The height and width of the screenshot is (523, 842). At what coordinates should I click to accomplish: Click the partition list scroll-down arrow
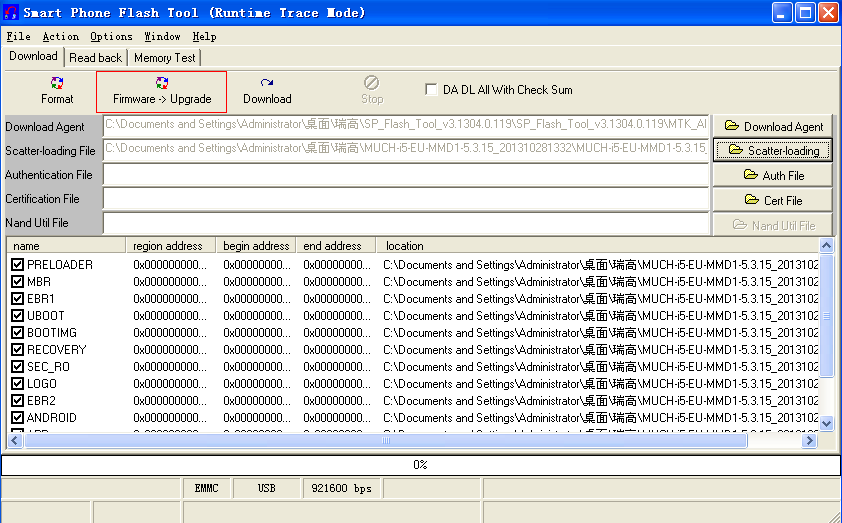[x=826, y=424]
